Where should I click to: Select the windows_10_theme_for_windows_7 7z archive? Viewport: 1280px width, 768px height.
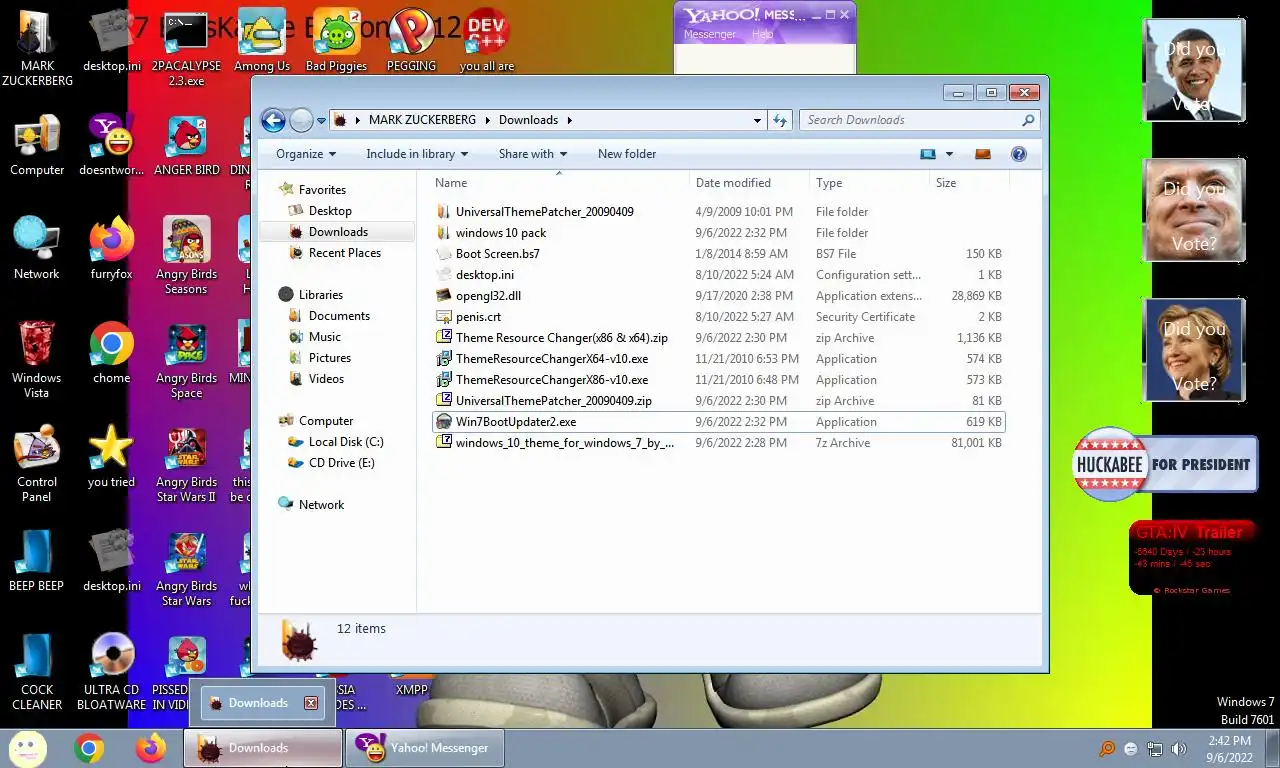[565, 443]
